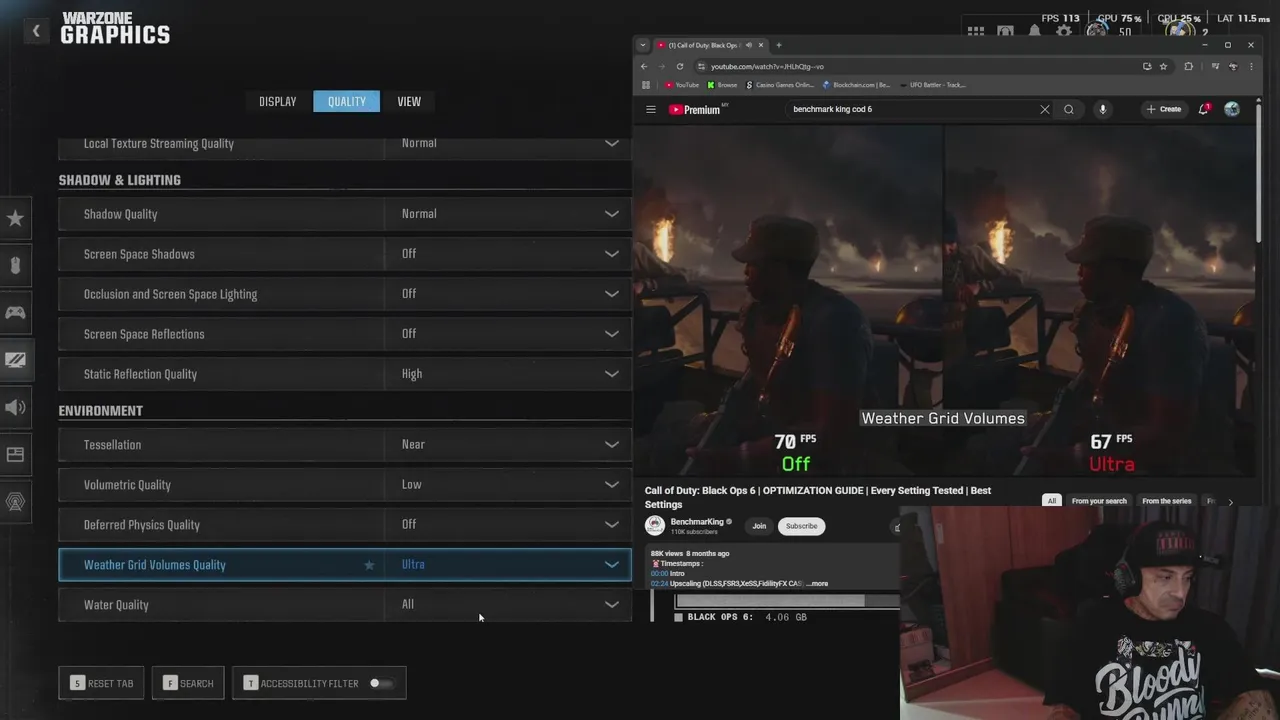
Task: Open Keyboard & Mouse settings sidebar icon
Action: [x=15, y=265]
